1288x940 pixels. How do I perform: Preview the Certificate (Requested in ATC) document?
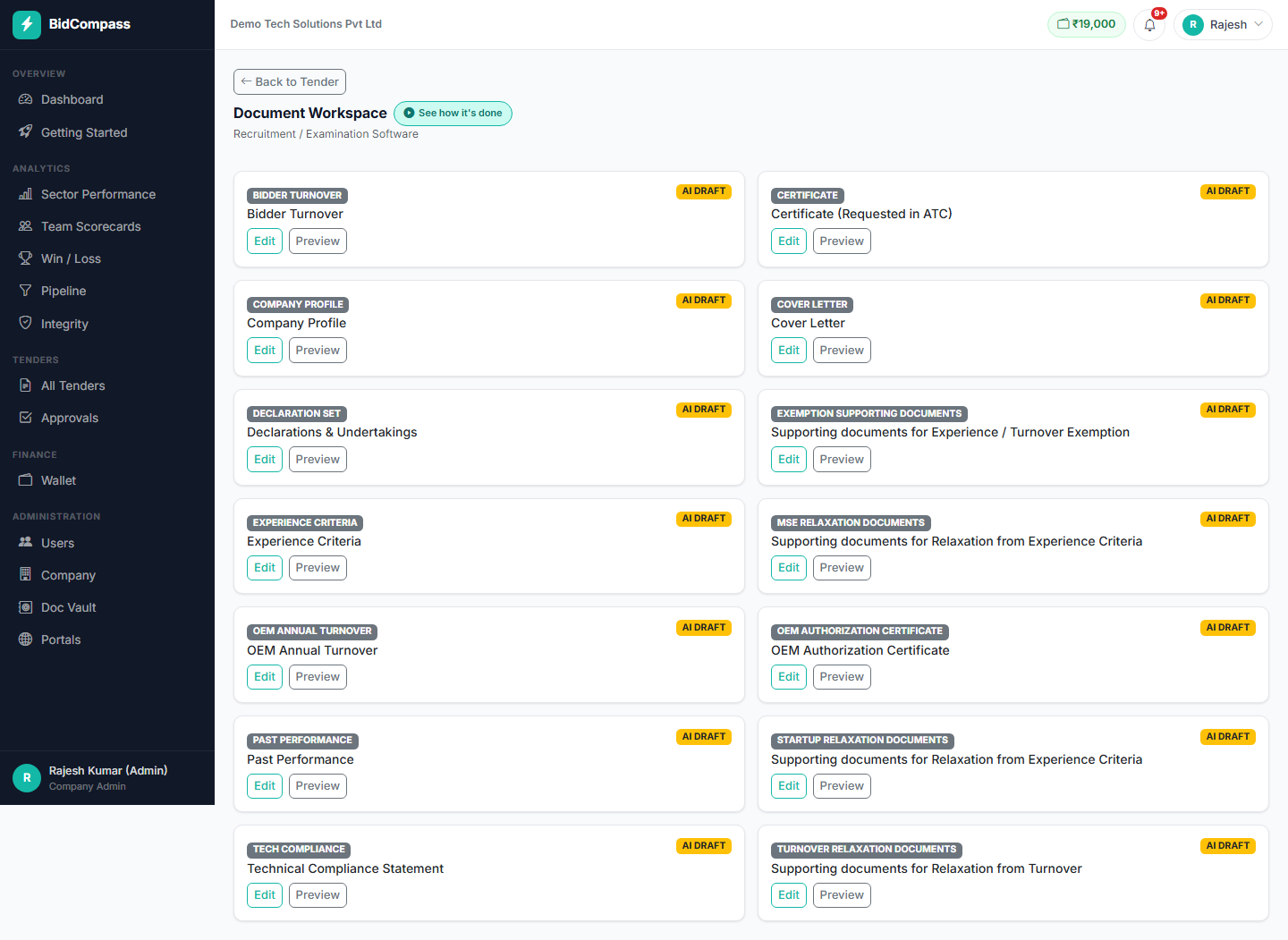pos(842,241)
